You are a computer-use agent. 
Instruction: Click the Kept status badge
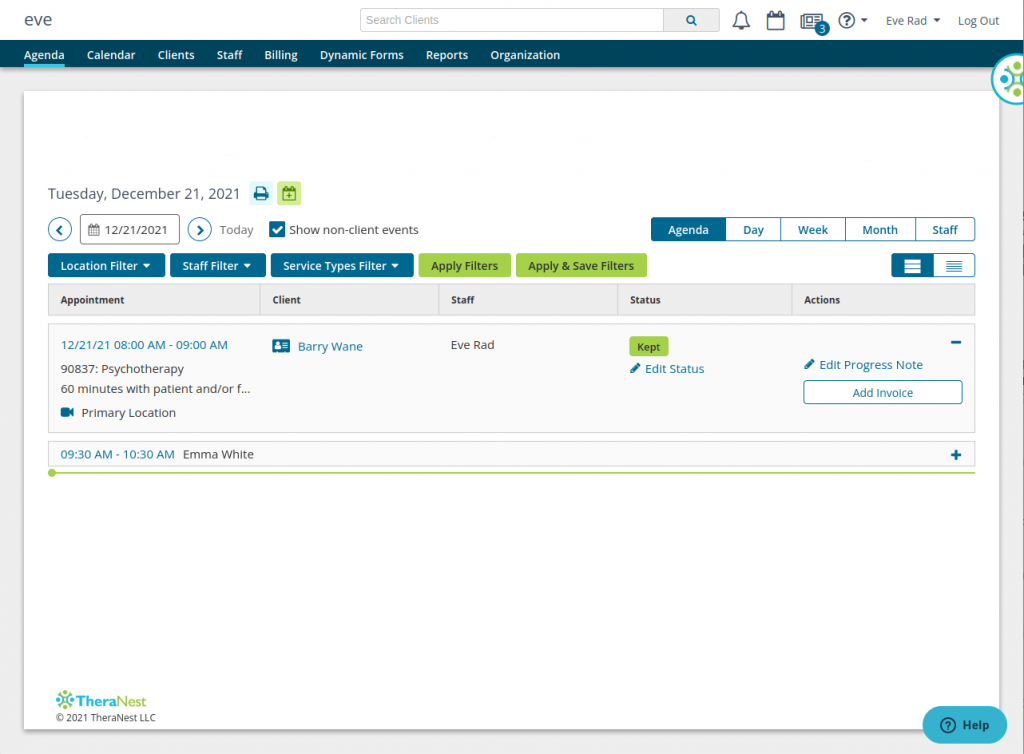click(x=648, y=347)
